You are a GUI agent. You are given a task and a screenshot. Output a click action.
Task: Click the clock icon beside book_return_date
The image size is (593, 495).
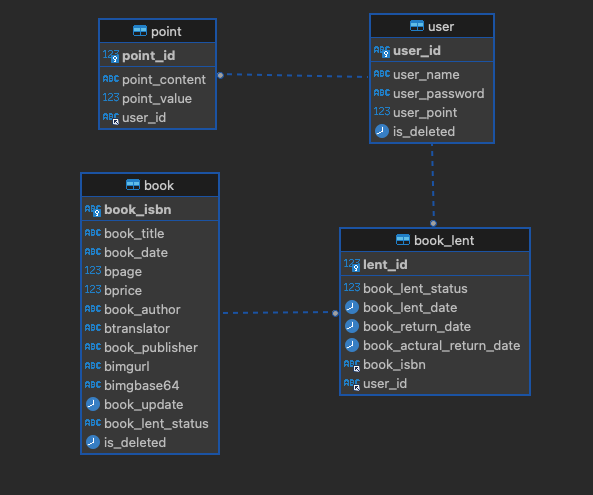tap(352, 326)
